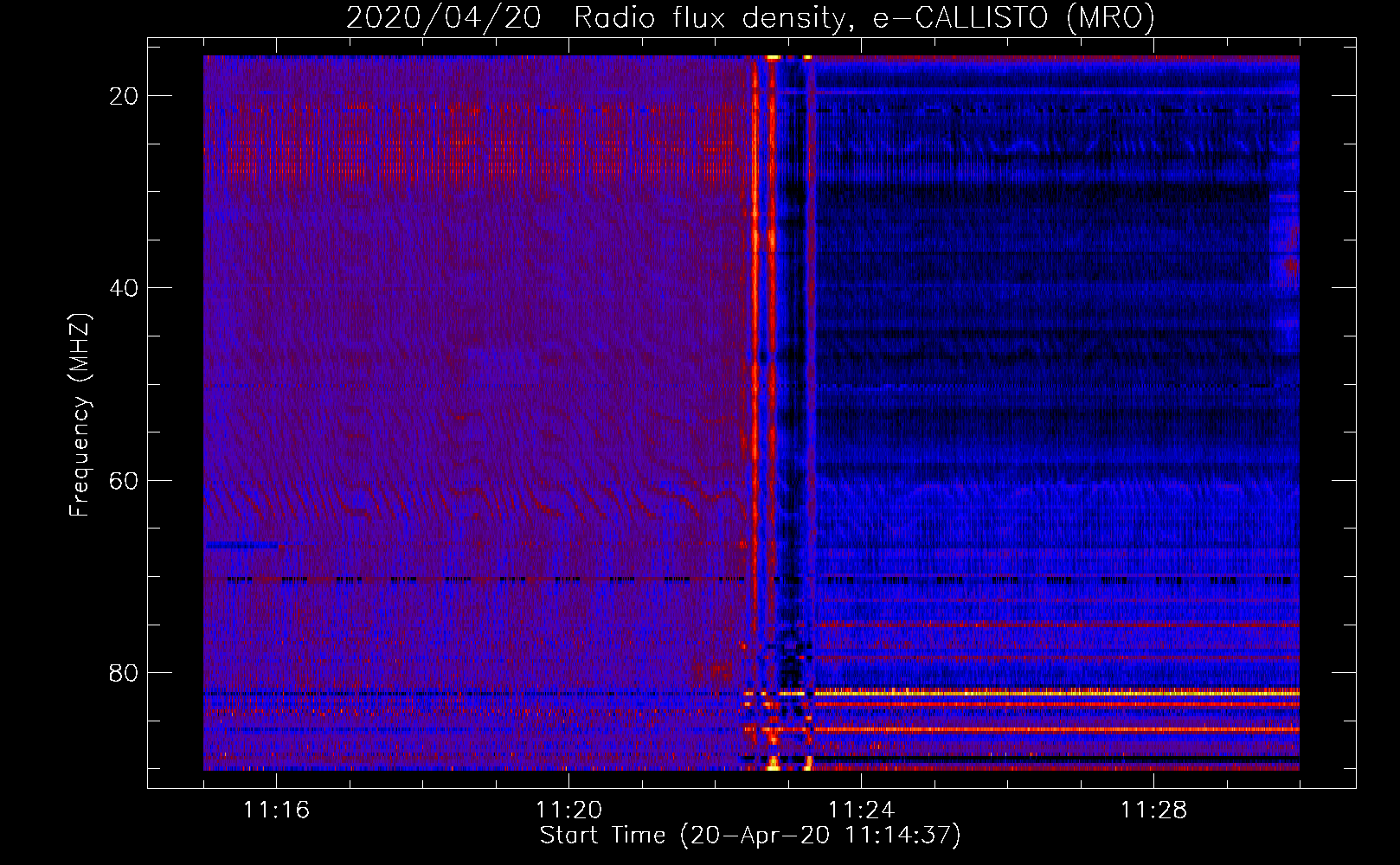Screen dimensions: 1400x865
Task: Click the plot title '2020/04/20 Radio flux density, e-CALLISTO (MRO)'
Action: (750, 17)
